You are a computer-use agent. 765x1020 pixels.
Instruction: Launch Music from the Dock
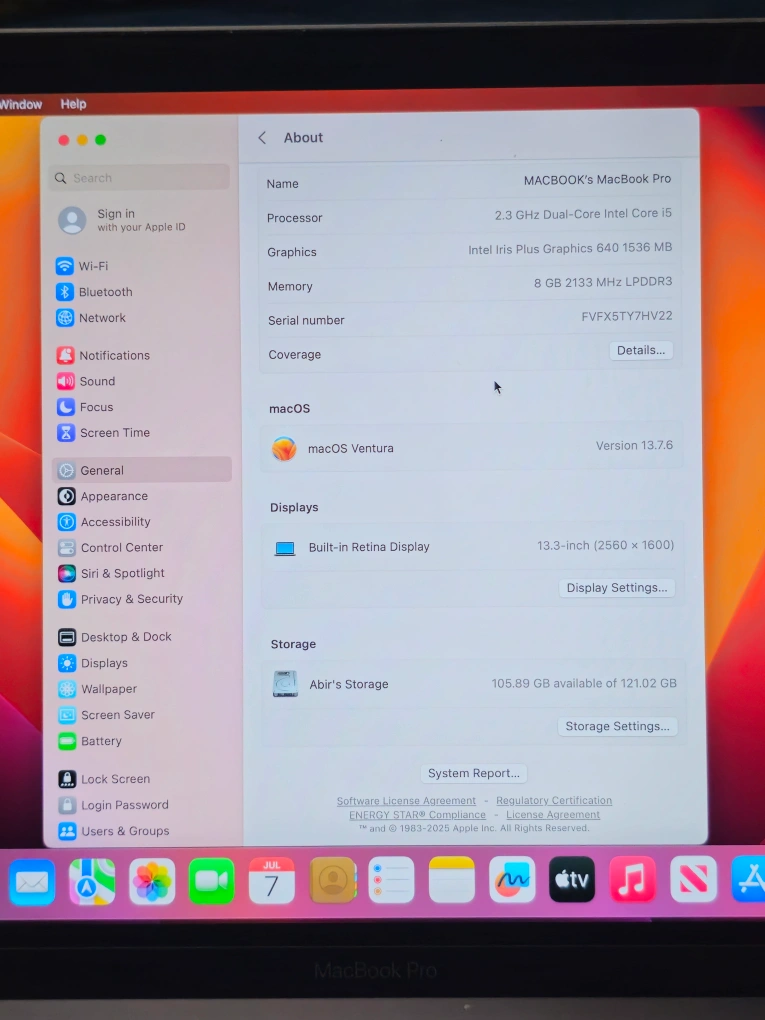tap(632, 879)
